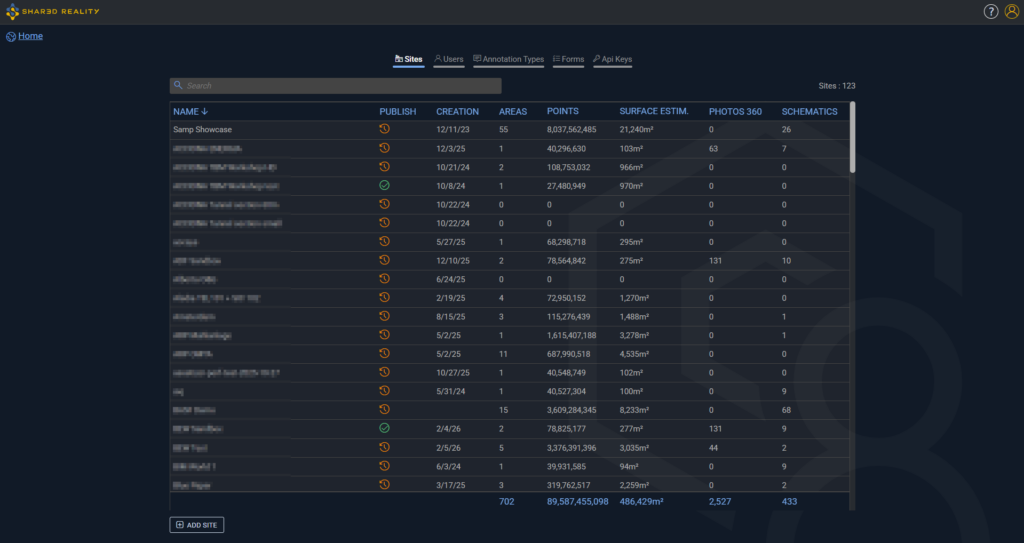Sort the table by Name column
Image resolution: width=1024 pixels, height=543 pixels.
(190, 111)
